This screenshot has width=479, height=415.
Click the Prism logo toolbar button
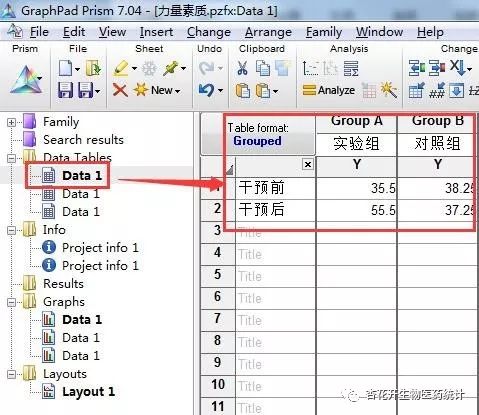pos(25,79)
